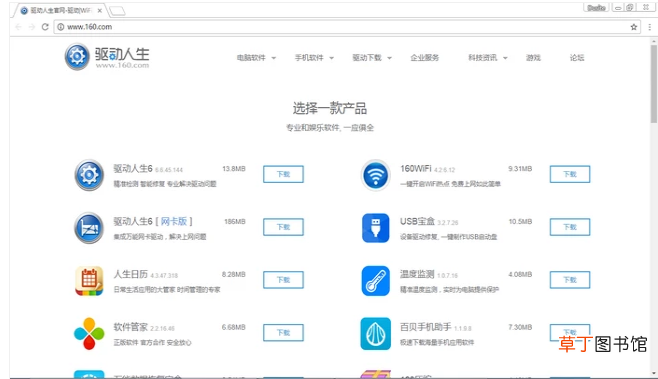Download 160WiFi with its 下载 button

click(570, 174)
